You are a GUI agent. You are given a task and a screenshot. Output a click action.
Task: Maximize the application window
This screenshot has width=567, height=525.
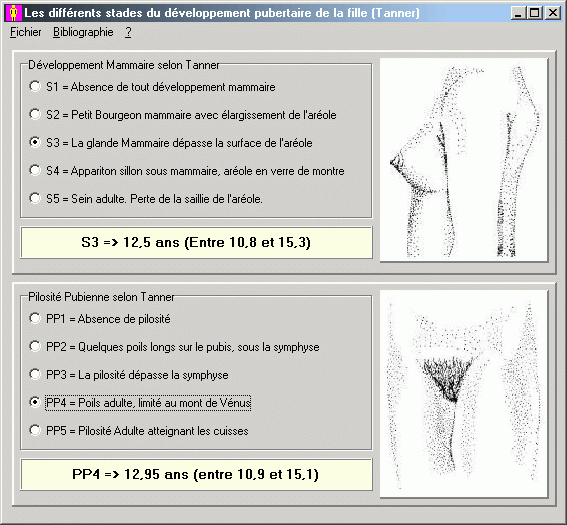pos(534,13)
